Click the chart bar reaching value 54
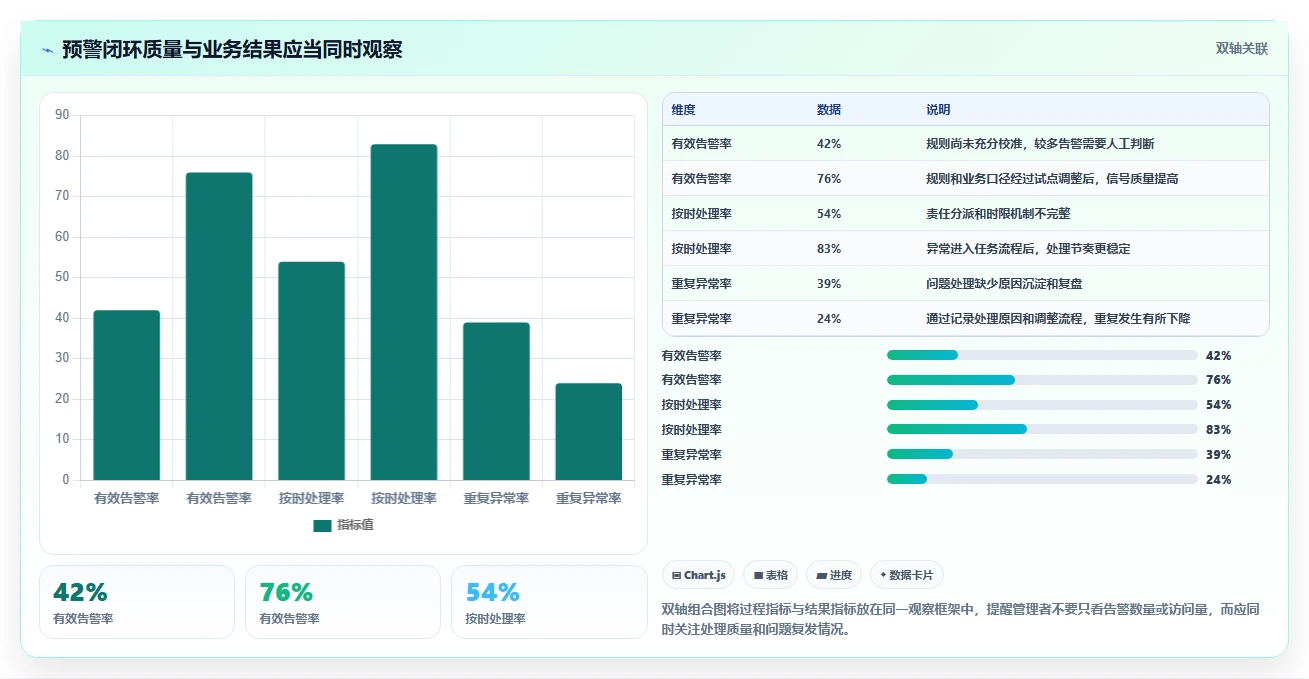The width and height of the screenshot is (1309, 679). [x=311, y=371]
